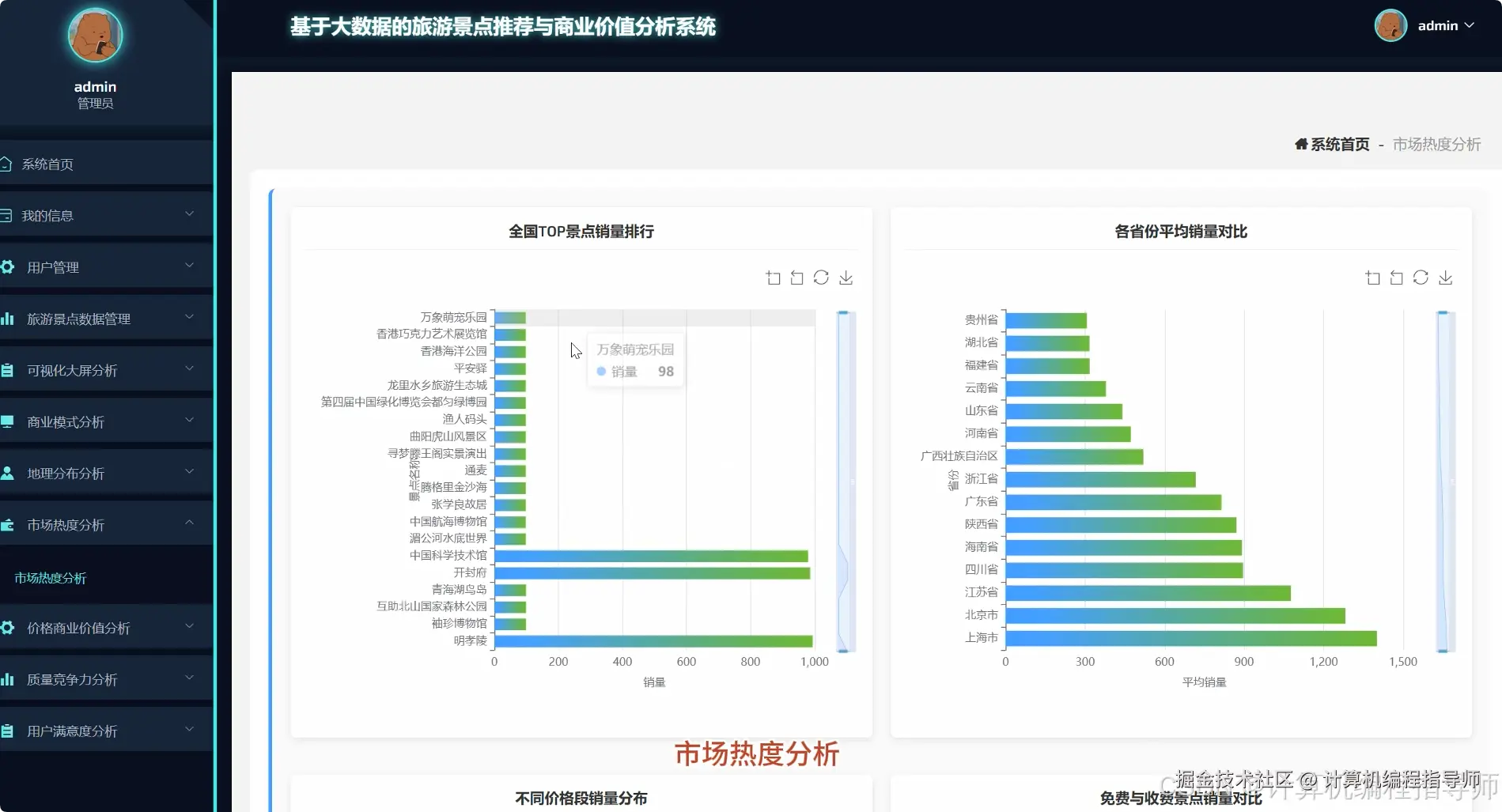Collapse the 市场热度分析 menu chevron
Viewport: 1502px width, 812px height.
[189, 523]
